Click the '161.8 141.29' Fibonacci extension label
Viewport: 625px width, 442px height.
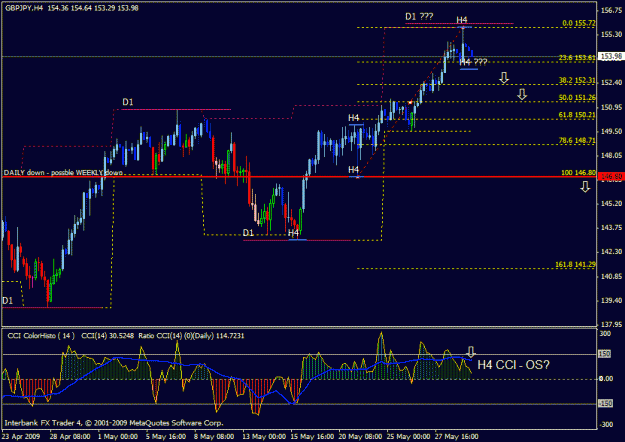pyautogui.click(x=575, y=265)
